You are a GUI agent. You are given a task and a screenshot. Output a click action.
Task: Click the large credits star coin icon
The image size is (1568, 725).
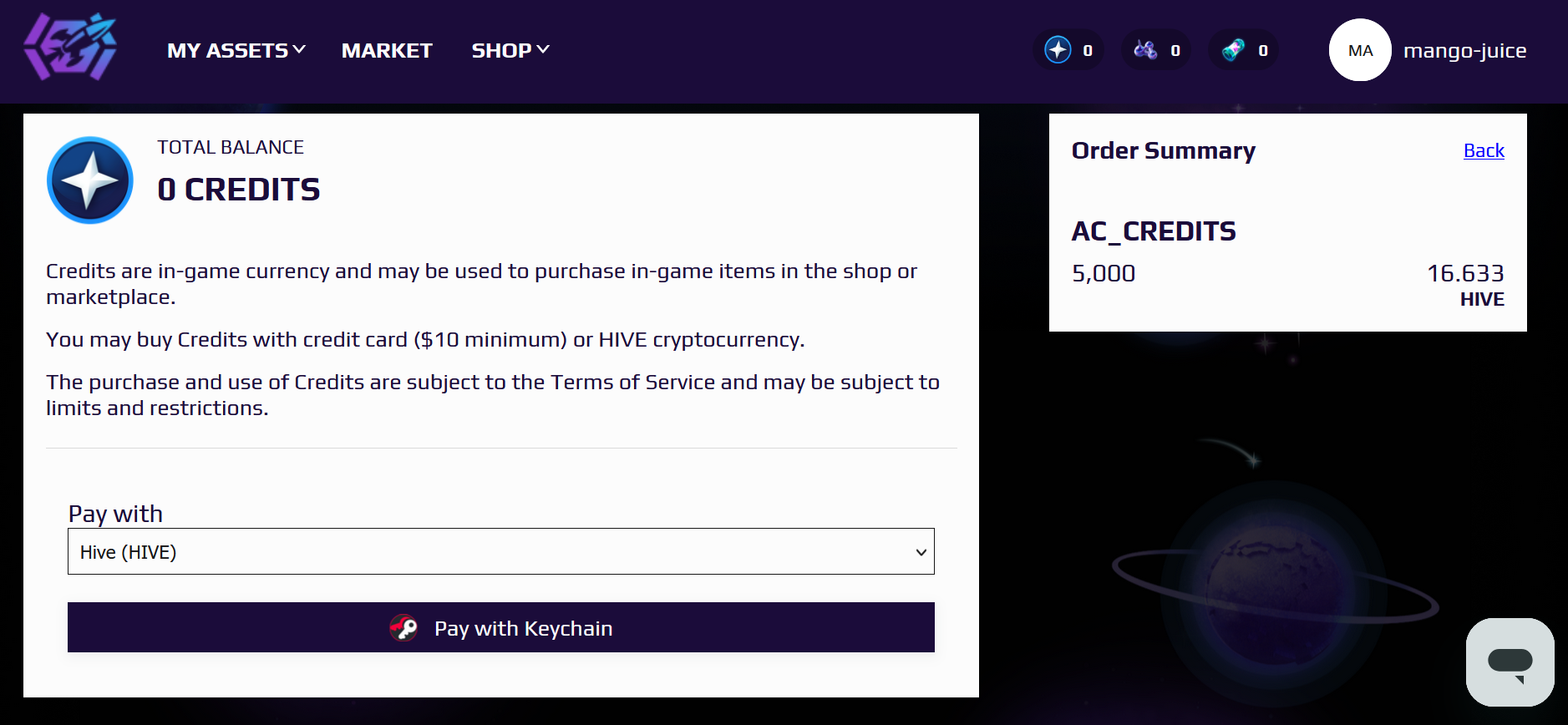click(90, 180)
